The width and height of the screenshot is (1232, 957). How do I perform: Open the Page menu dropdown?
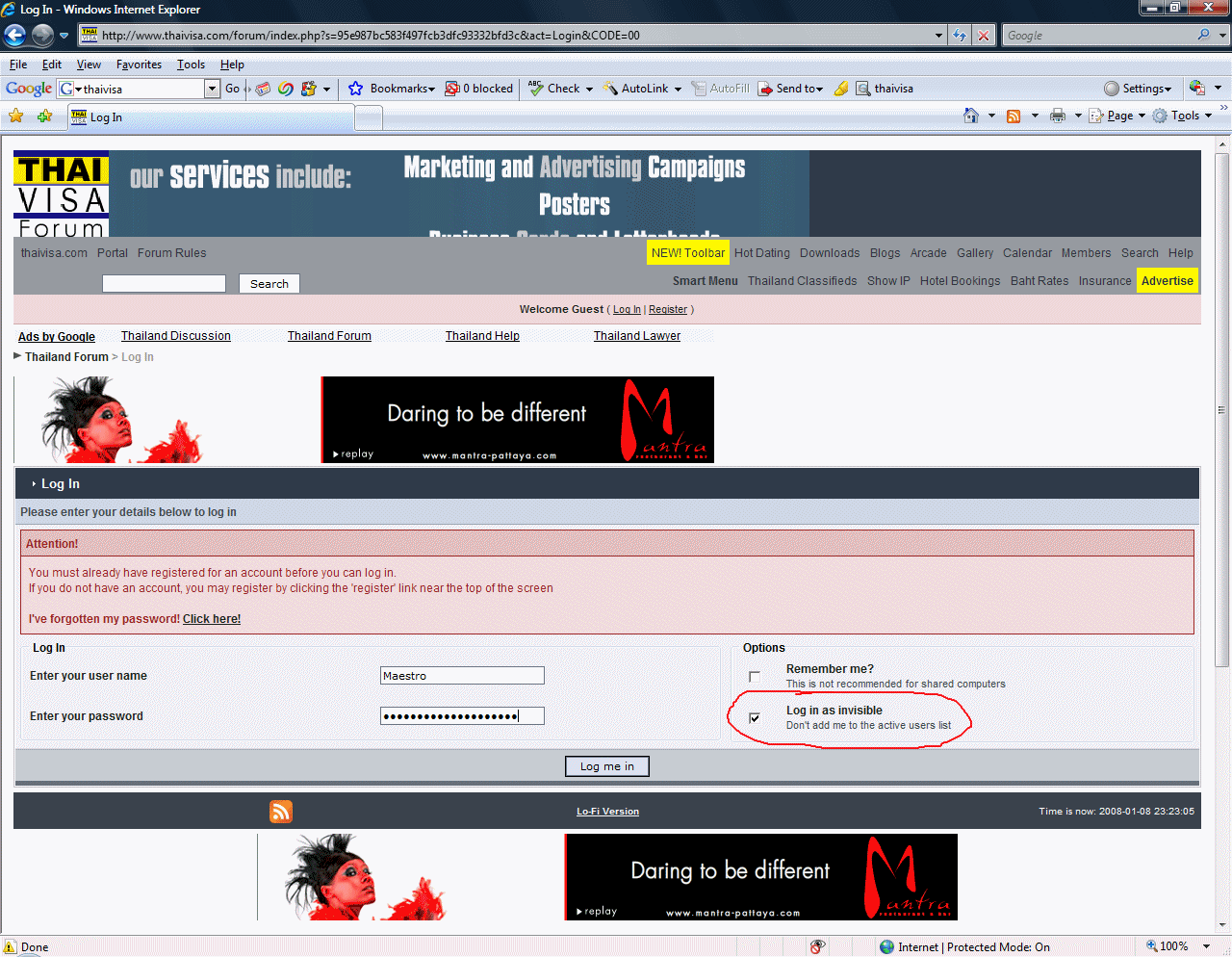(x=1116, y=116)
